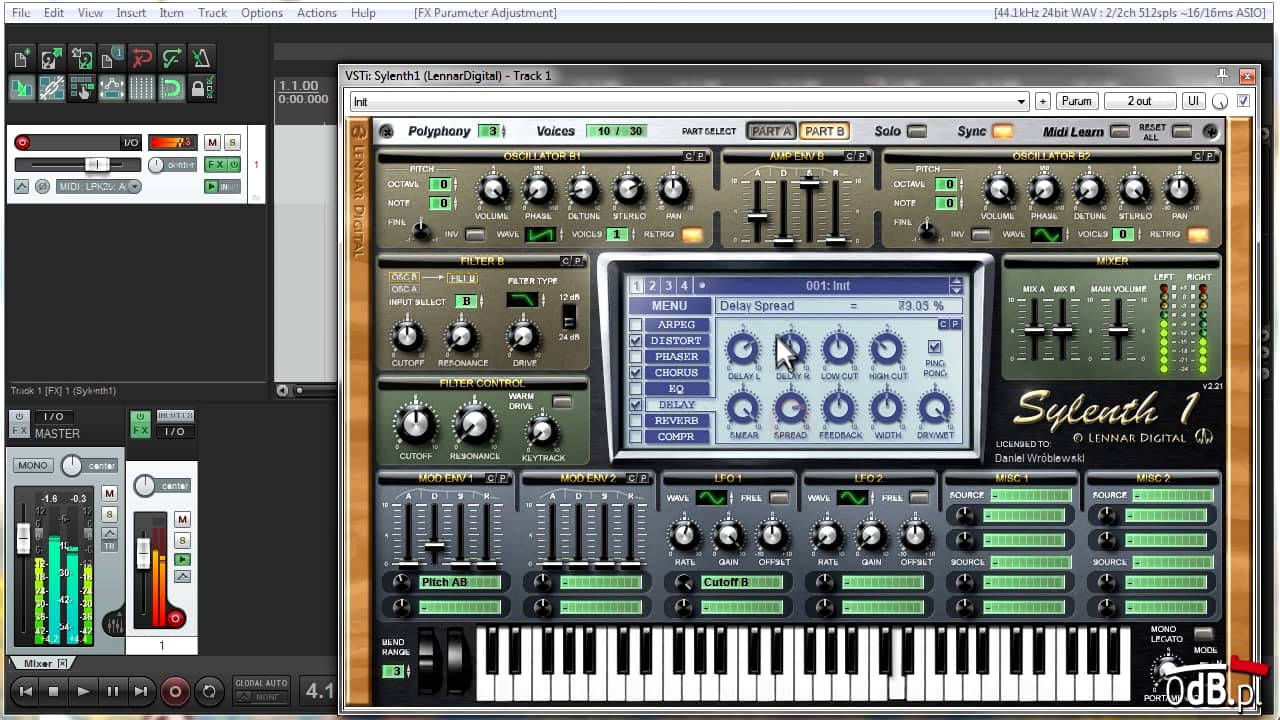Click the Save Project toolbar icon

point(81,58)
